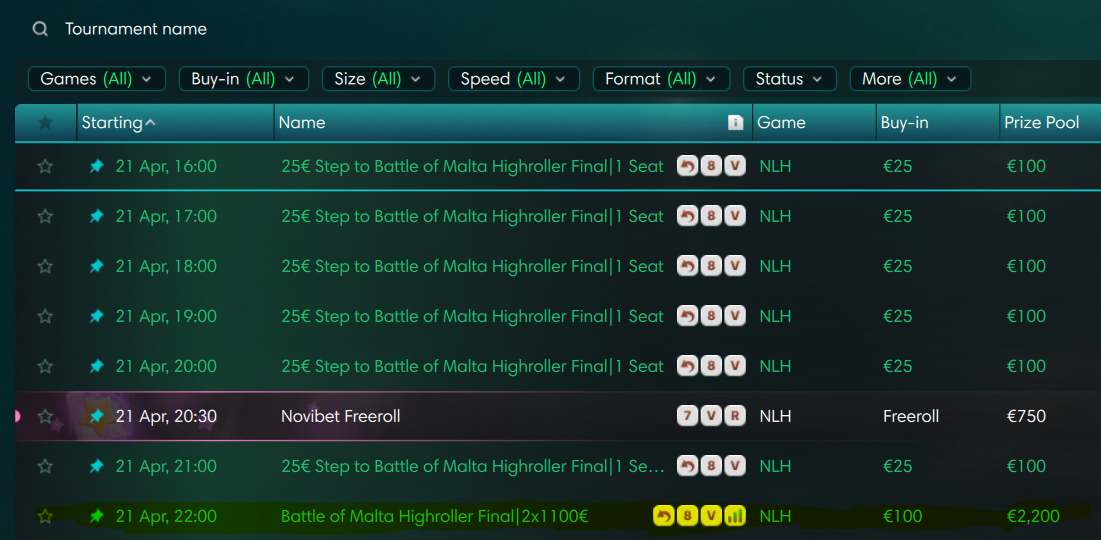
Task: Click the yellow chart icon on Highroller Final
Action: 735,516
